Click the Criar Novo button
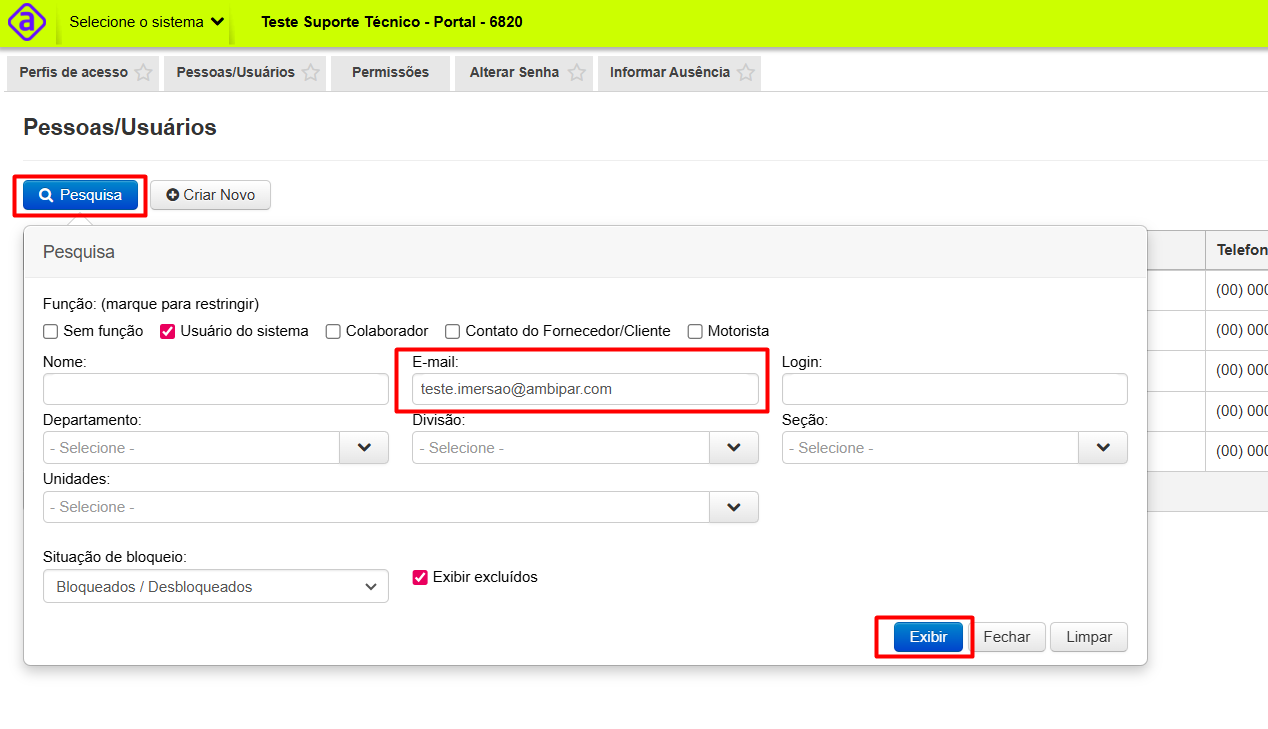 tap(210, 195)
